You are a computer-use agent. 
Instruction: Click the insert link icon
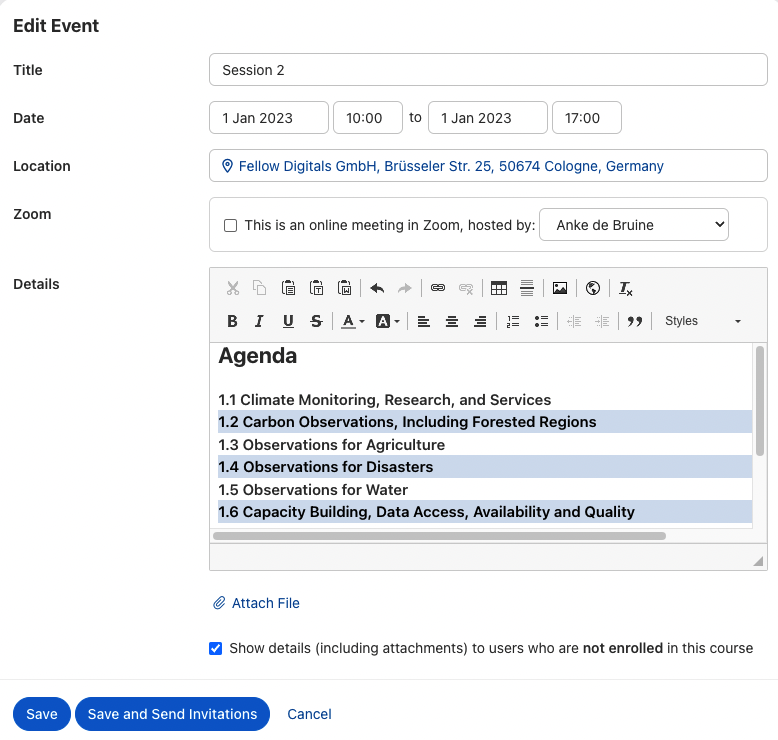tap(437, 288)
